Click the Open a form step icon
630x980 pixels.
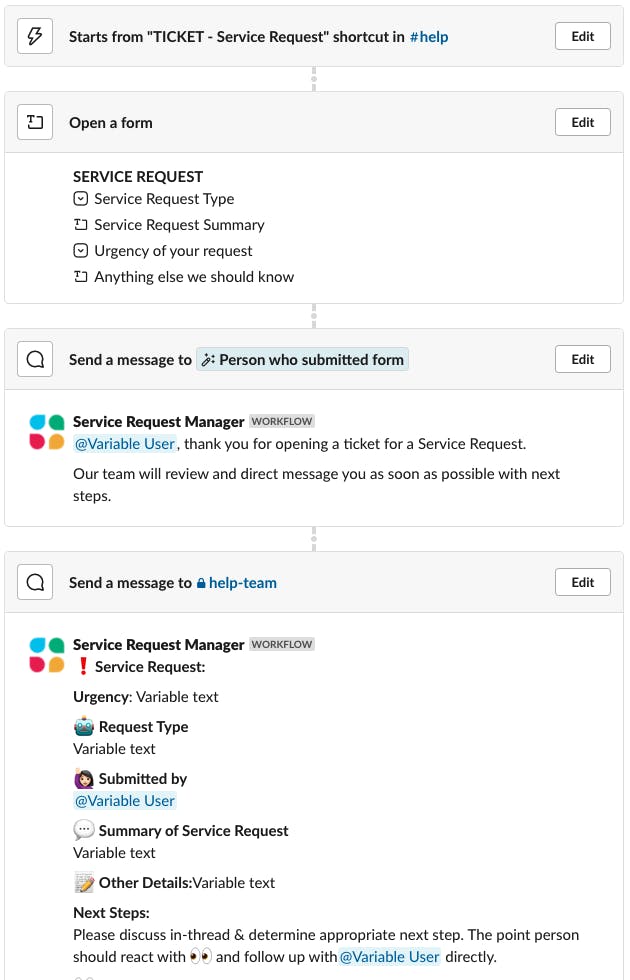pos(35,123)
